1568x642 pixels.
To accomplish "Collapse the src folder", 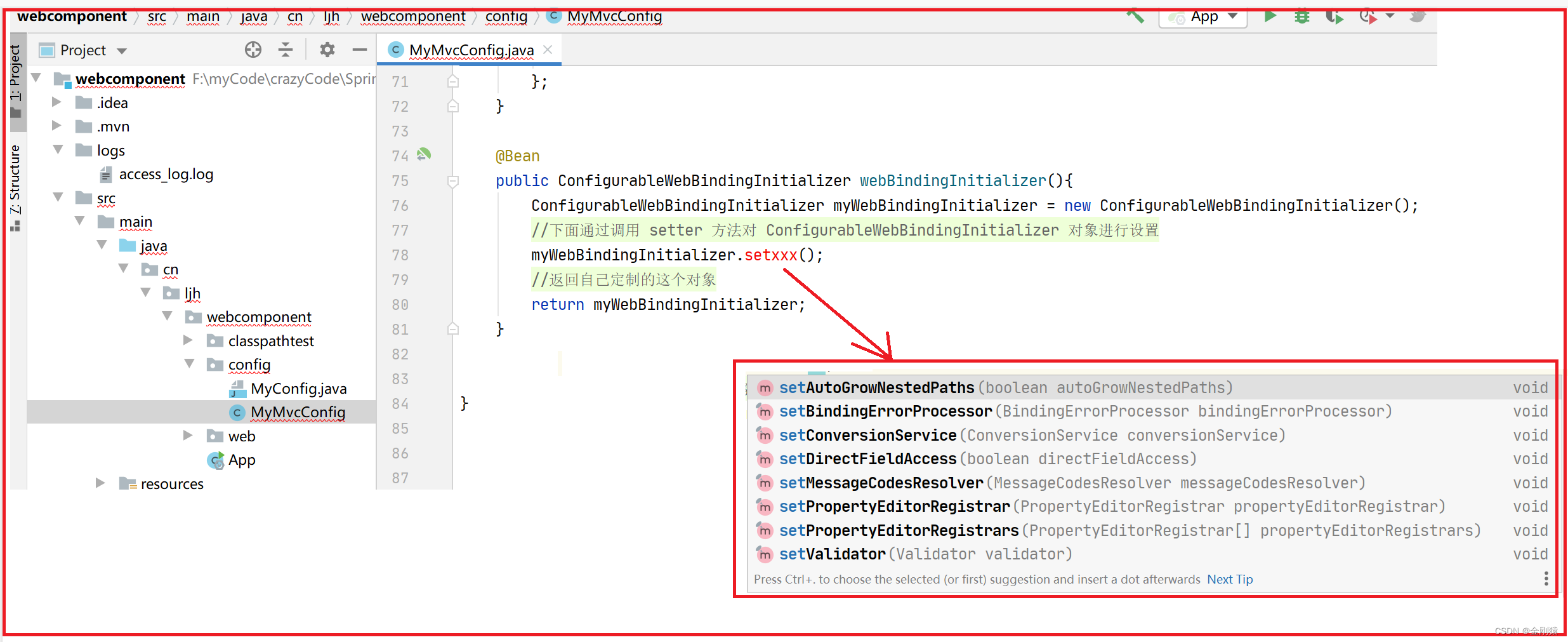I will [x=58, y=197].
